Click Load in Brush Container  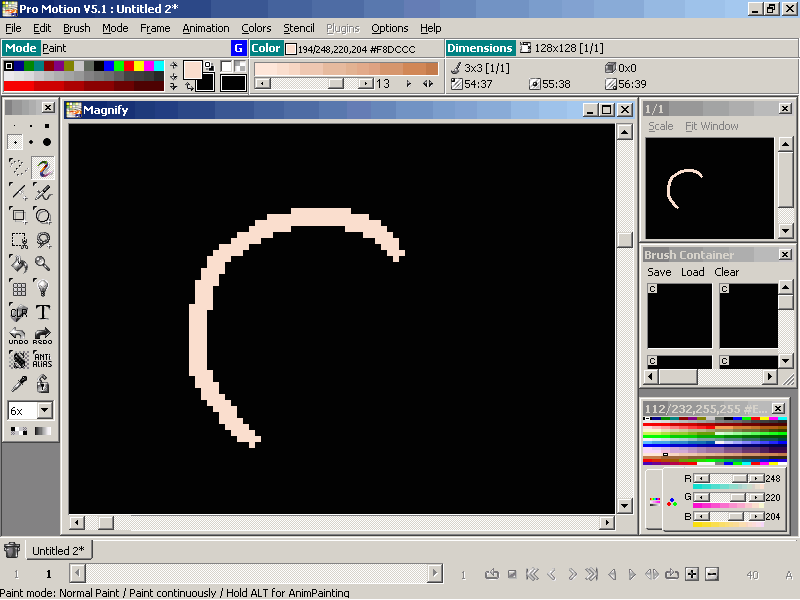coord(692,272)
